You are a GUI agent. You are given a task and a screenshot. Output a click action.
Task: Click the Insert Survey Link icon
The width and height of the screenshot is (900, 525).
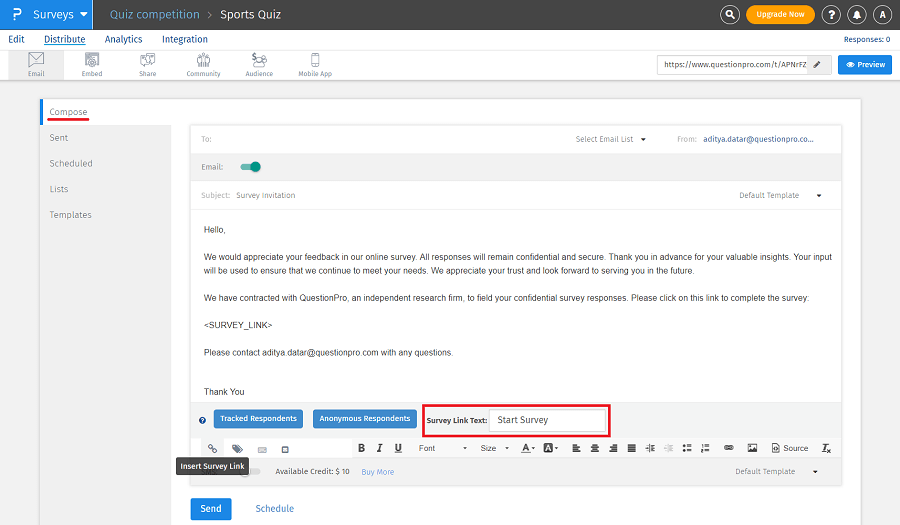click(x=212, y=449)
